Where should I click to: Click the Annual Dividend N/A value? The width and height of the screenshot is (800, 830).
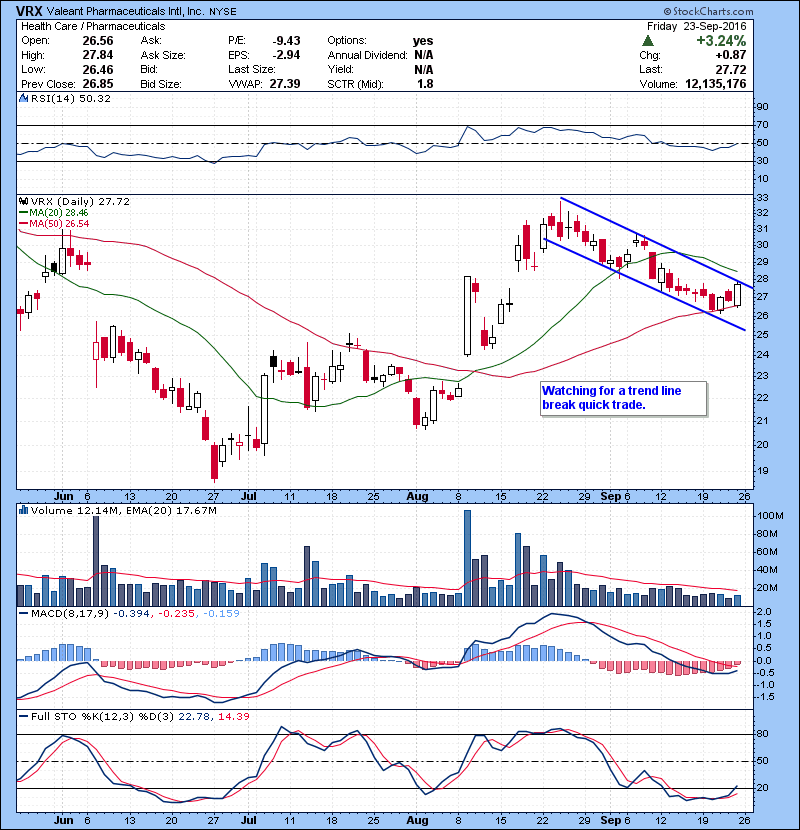(x=424, y=55)
